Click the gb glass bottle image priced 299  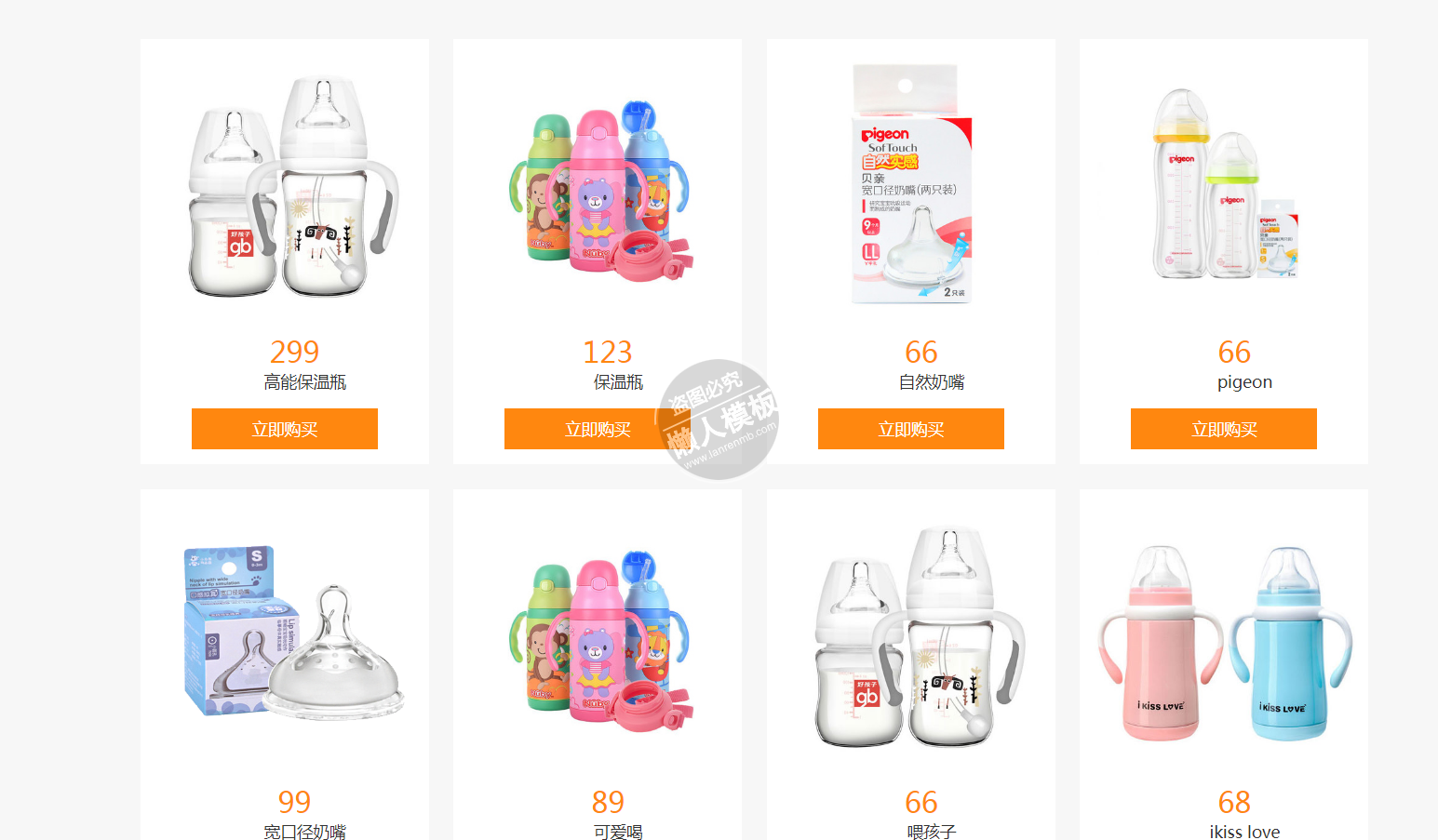294,188
